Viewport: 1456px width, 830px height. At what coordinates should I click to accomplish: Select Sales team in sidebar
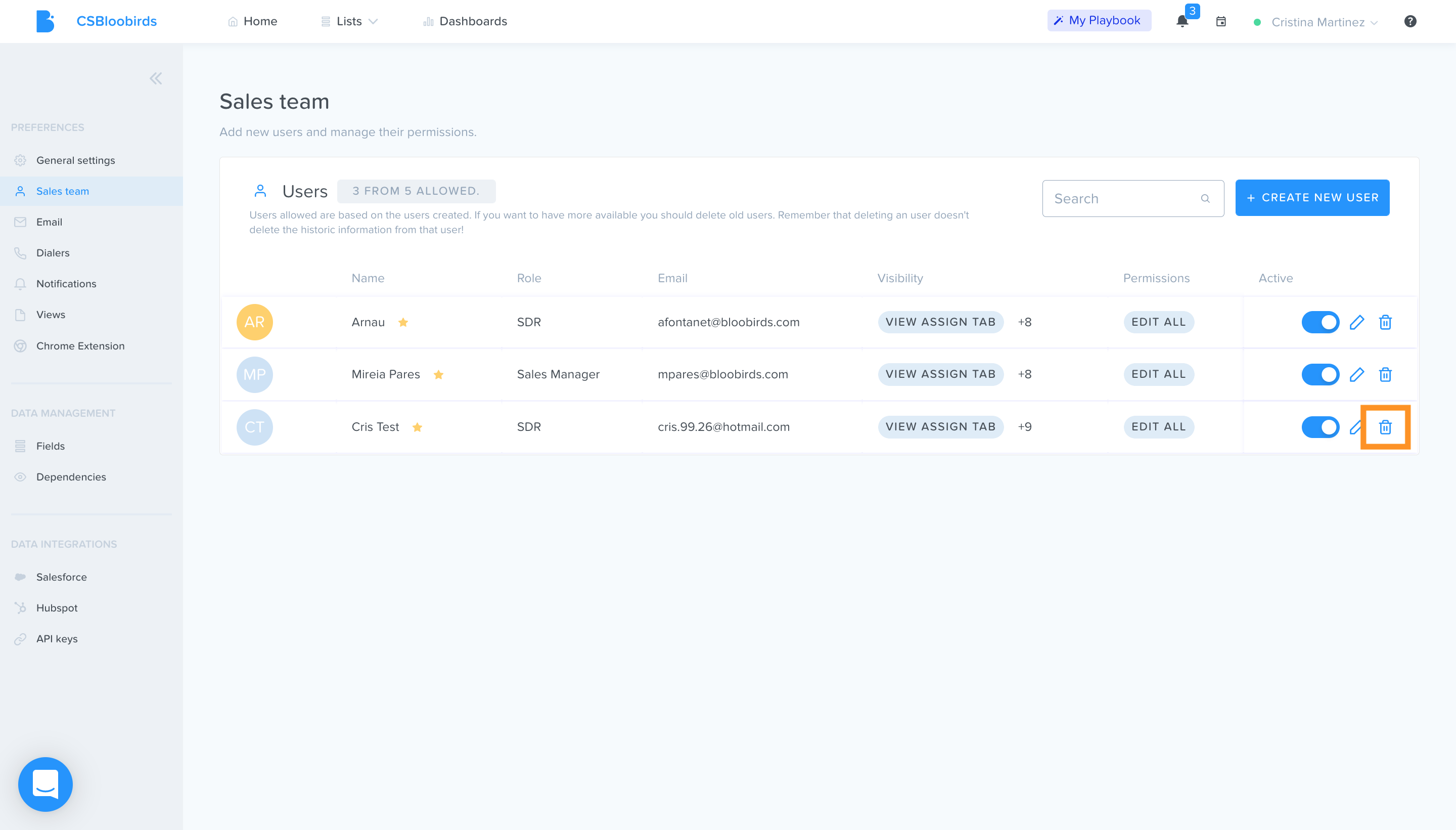tap(91, 191)
